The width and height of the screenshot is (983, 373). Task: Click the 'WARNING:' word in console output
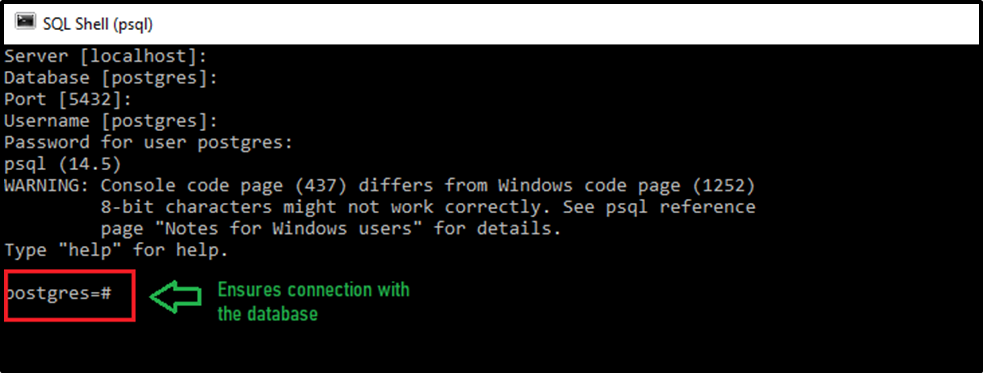pyautogui.click(x=48, y=186)
